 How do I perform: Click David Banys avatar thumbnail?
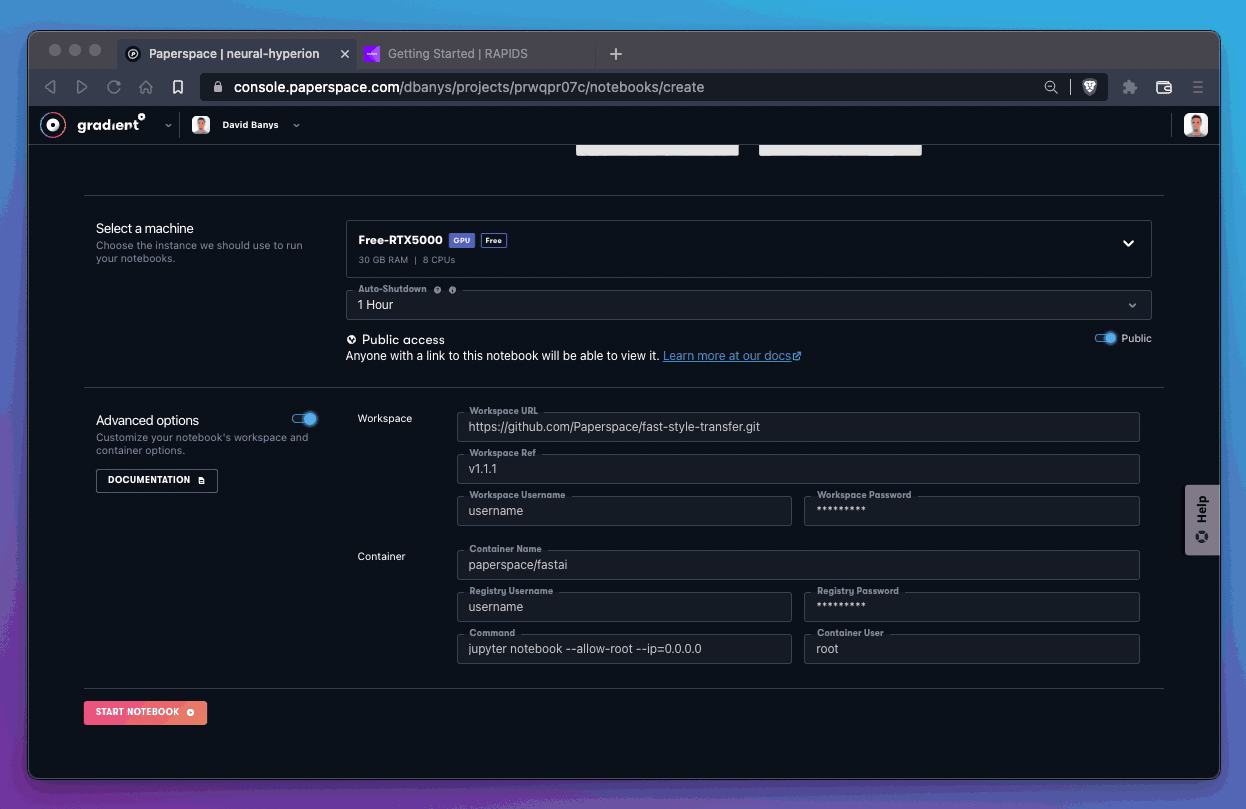[x=201, y=125]
